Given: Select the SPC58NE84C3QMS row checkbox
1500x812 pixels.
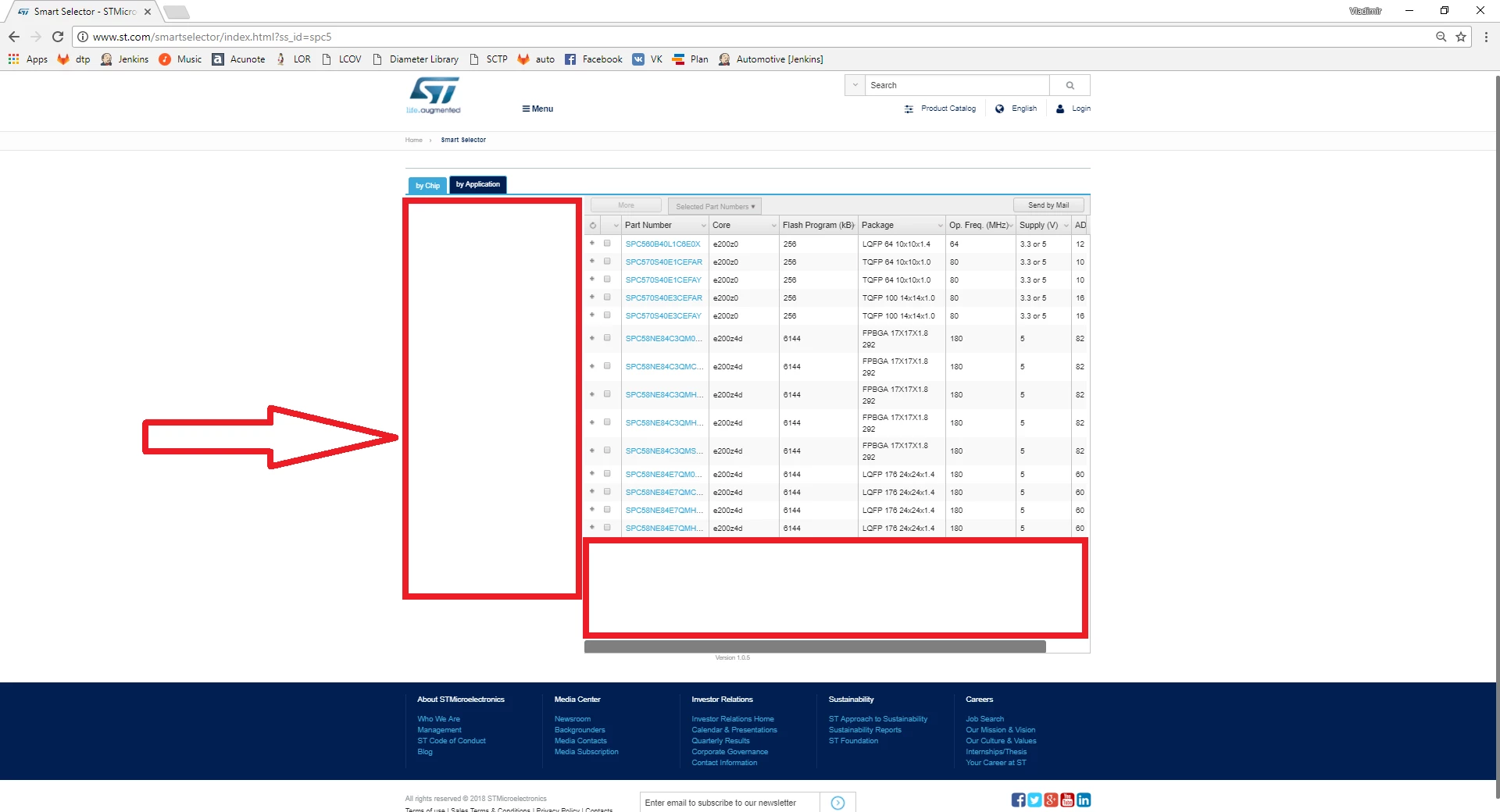Looking at the screenshot, I should pyautogui.click(x=607, y=451).
